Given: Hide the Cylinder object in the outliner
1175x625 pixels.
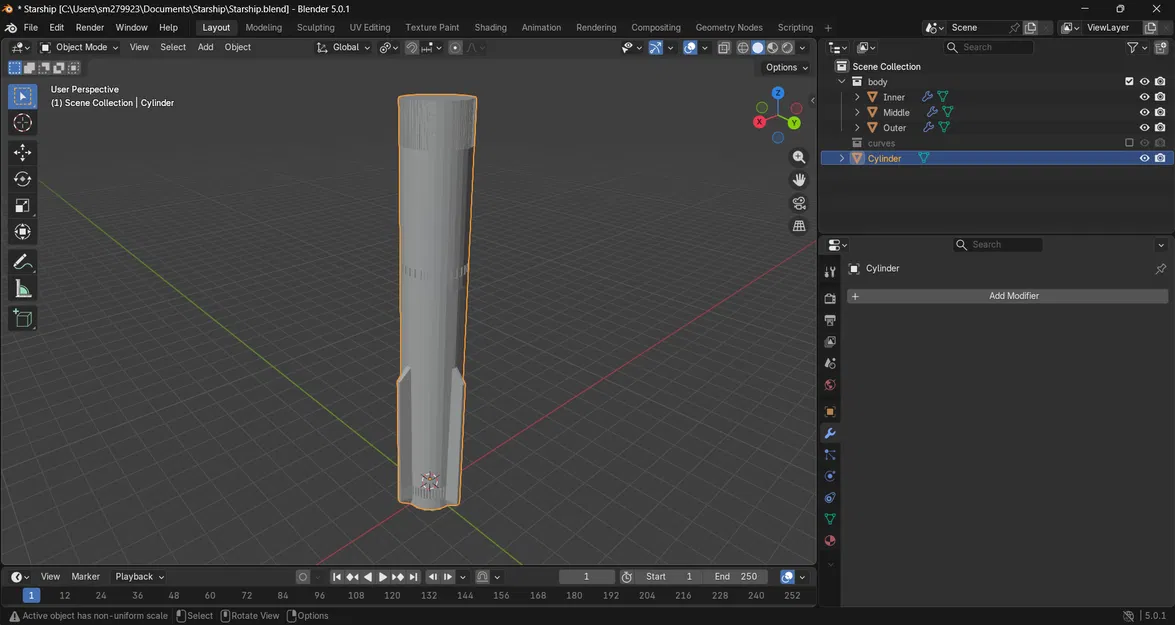Looking at the screenshot, I should coord(1144,158).
